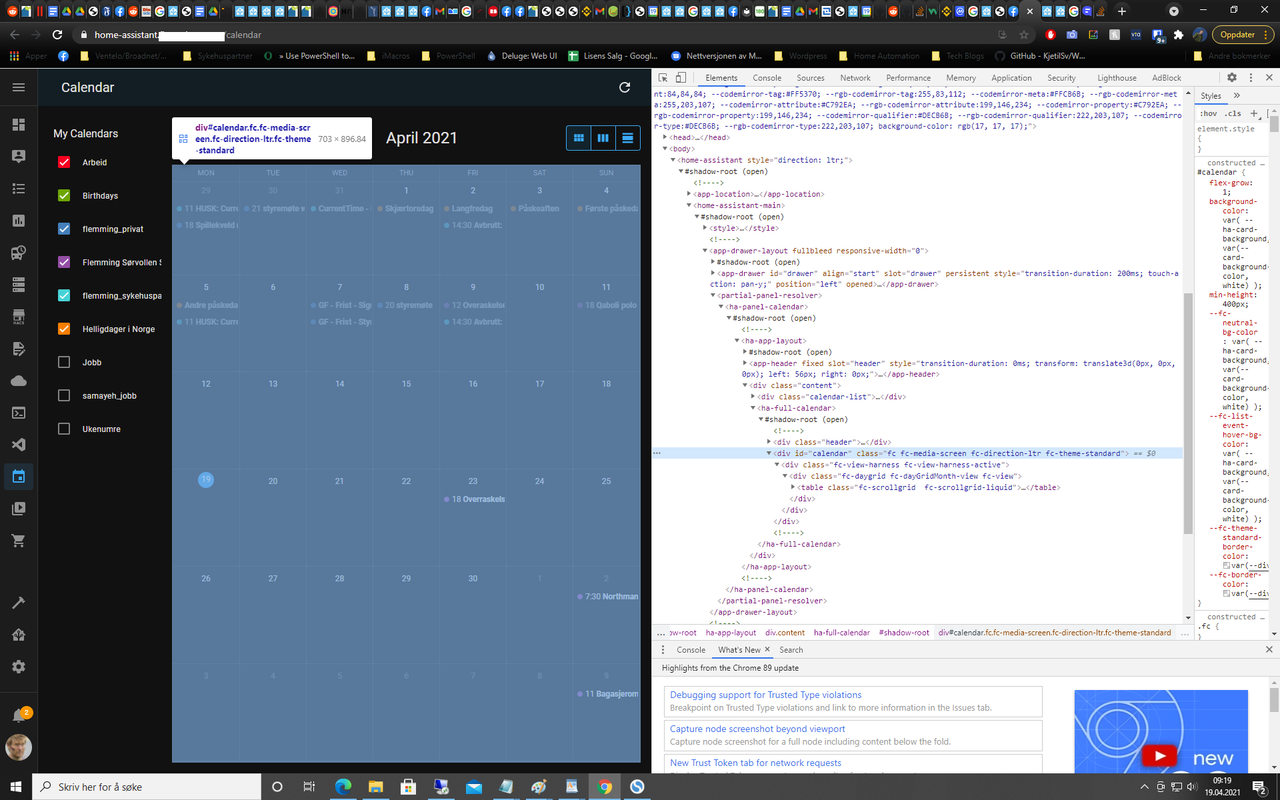This screenshot has height=800, width=1280.
Task: Enable the Jobb calendar checkbox
Action: click(65, 362)
